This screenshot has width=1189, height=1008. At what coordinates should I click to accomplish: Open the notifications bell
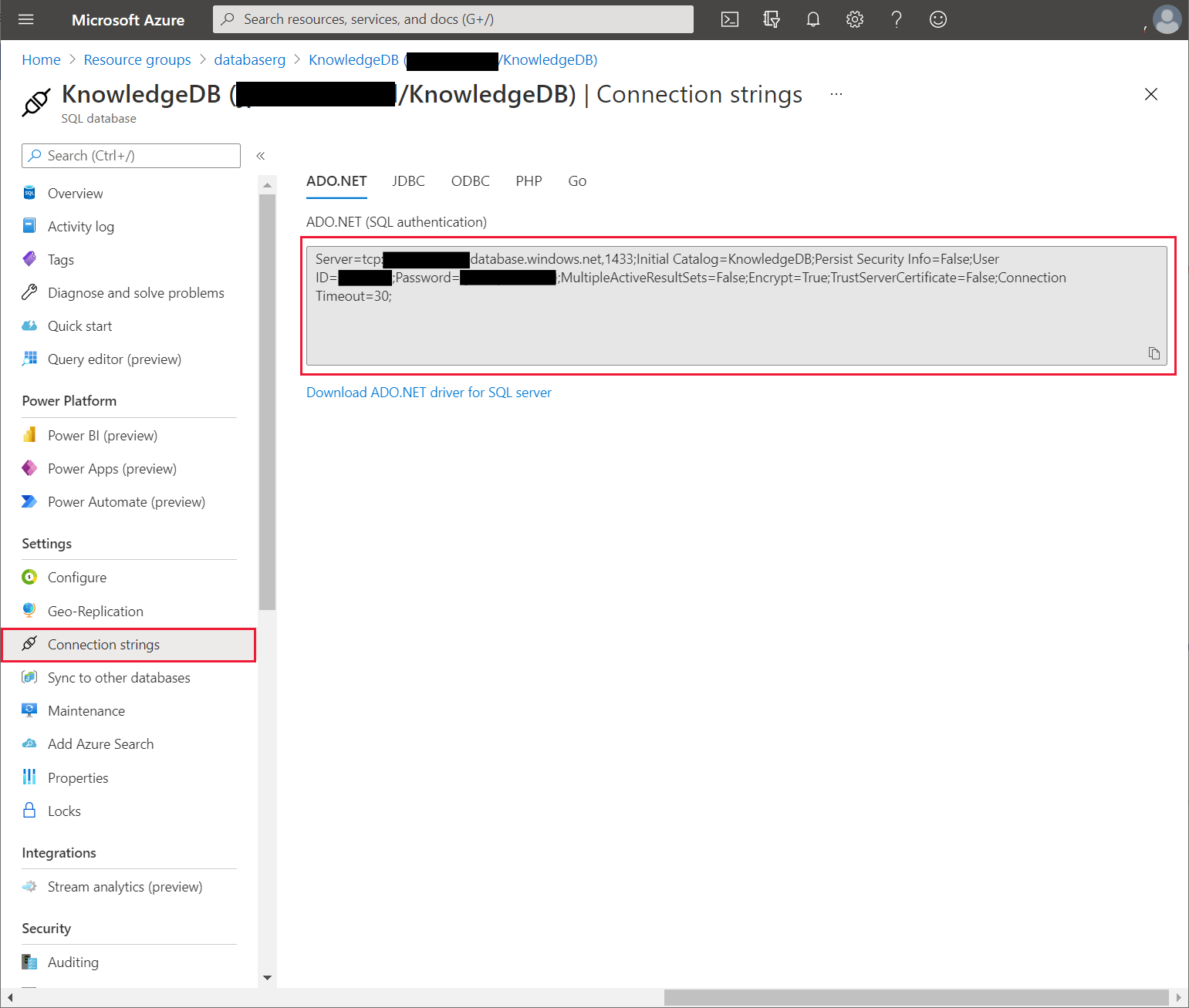pos(813,19)
